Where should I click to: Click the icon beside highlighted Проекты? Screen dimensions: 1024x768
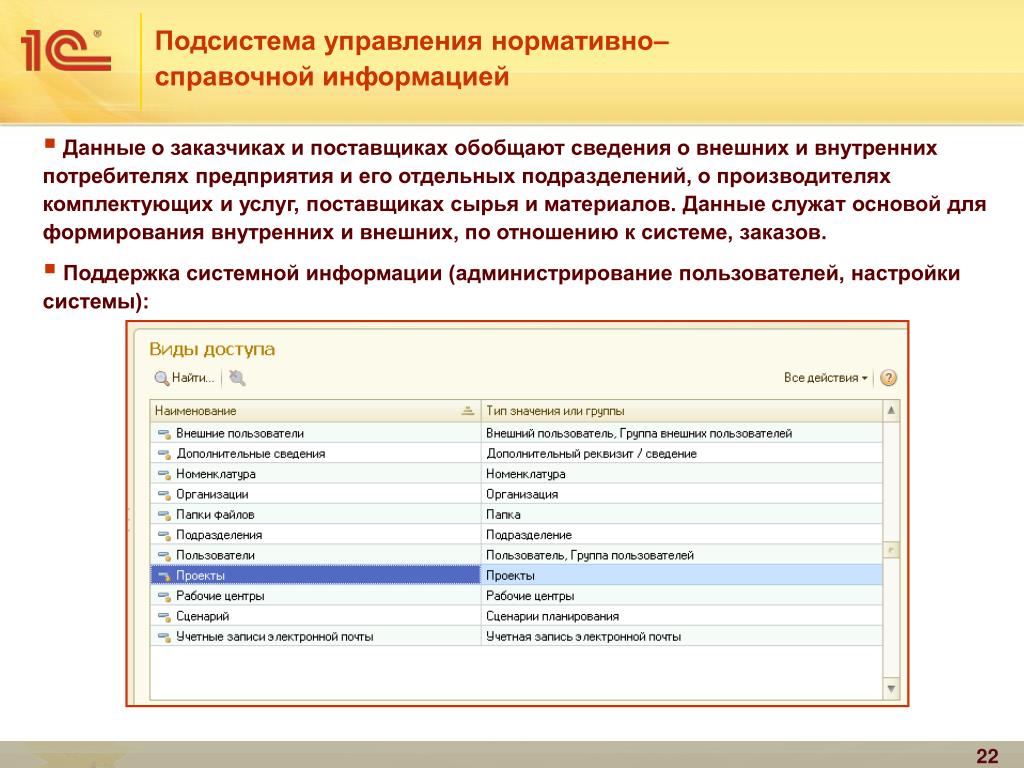point(164,576)
